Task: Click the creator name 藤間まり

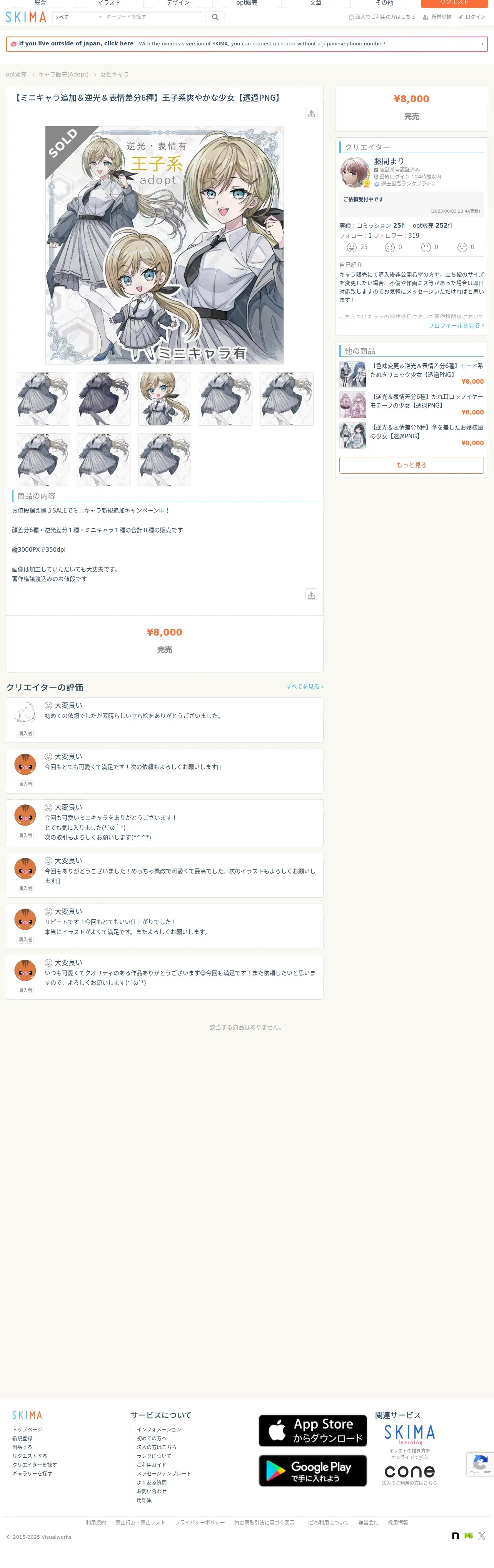Action: point(389,161)
